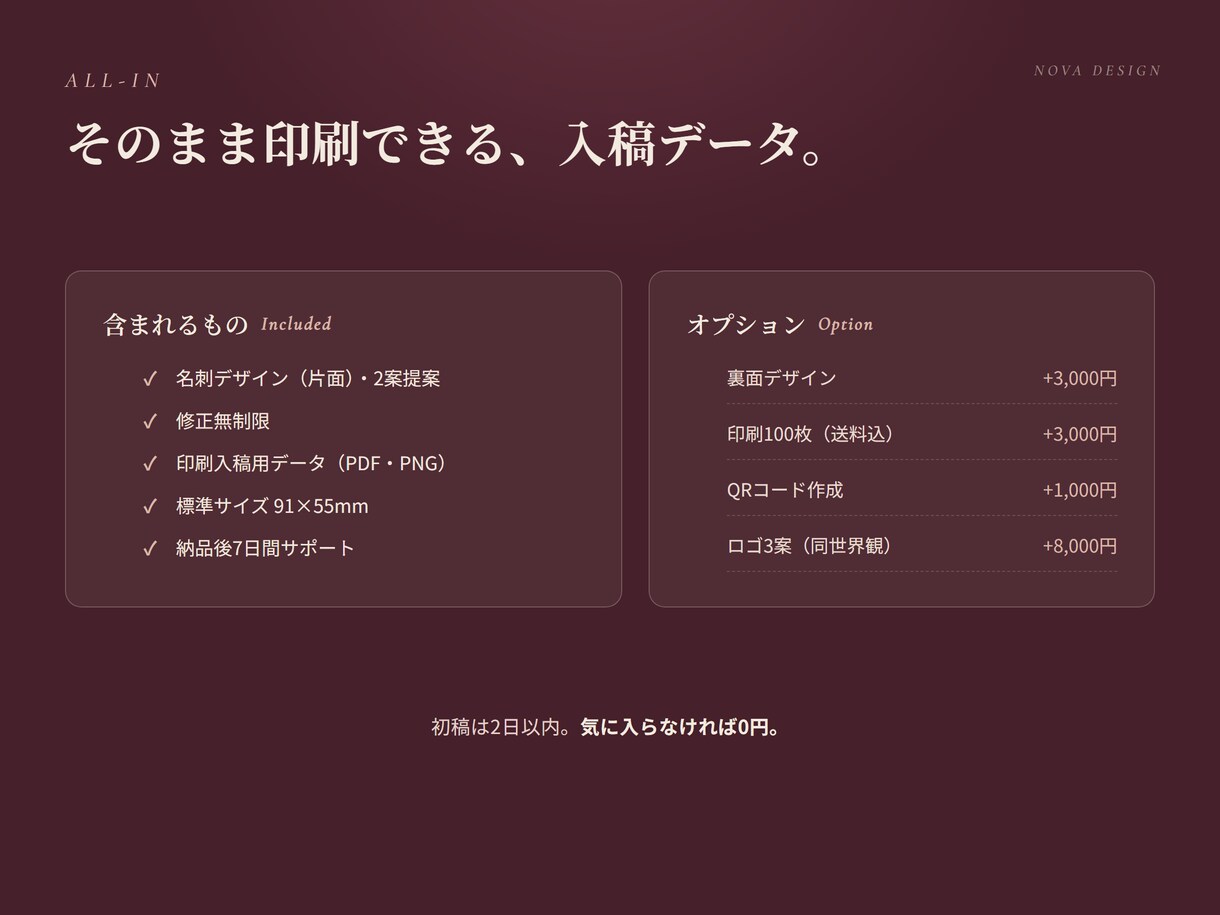The width and height of the screenshot is (1220, 915).
Task: Select the ALL-IN label at top left
Action: (113, 81)
